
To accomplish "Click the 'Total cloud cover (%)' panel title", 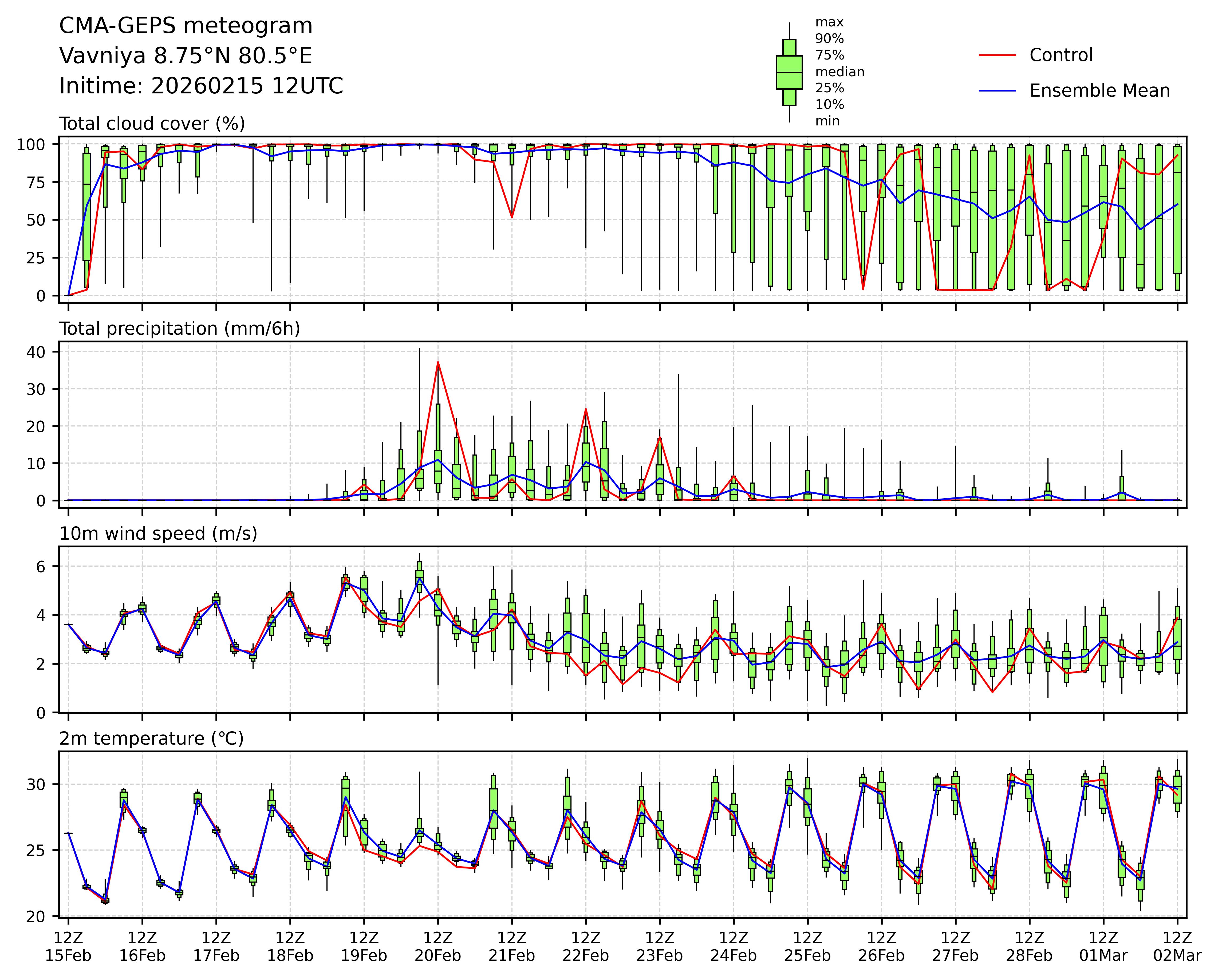I will click(152, 124).
